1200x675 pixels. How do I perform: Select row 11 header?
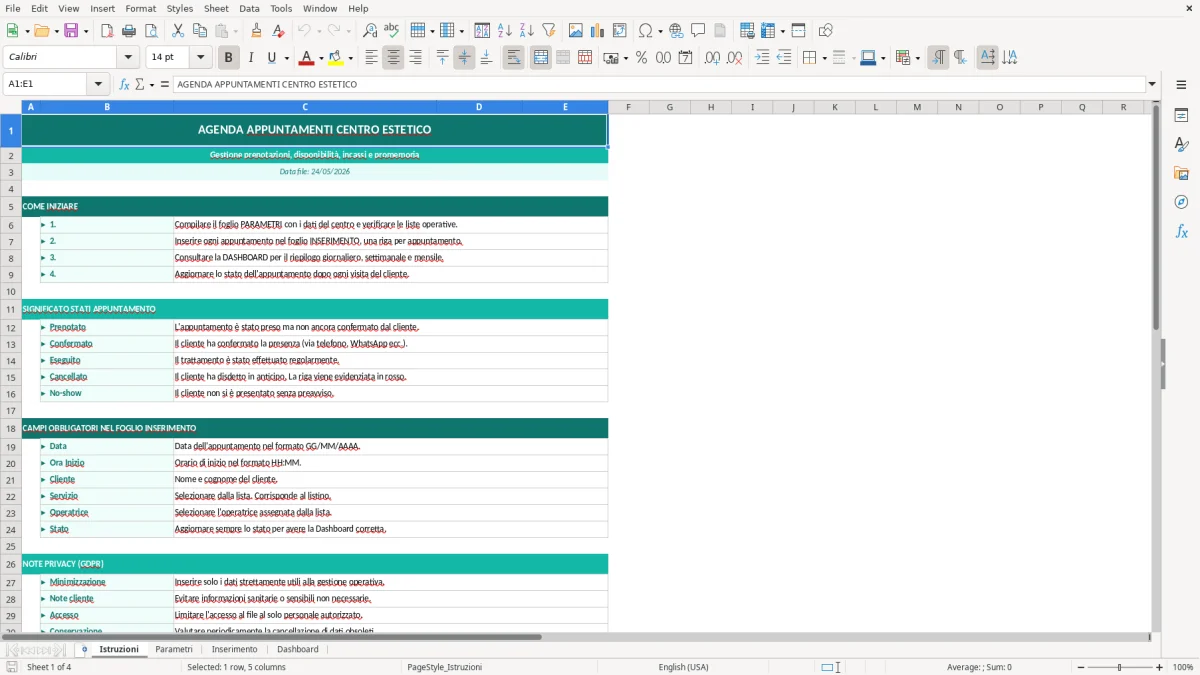(x=11, y=309)
